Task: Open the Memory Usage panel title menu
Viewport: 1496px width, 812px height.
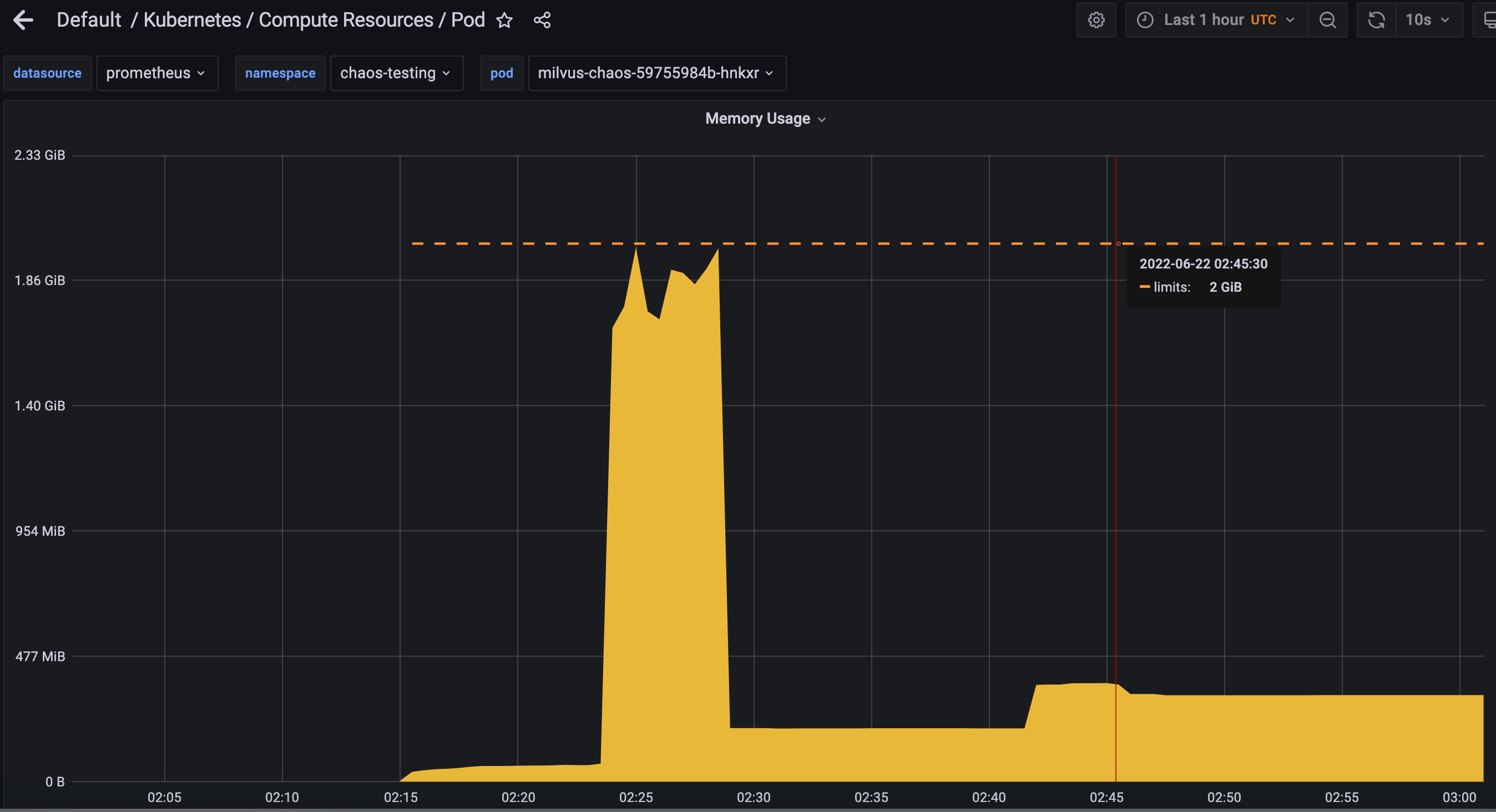Action: click(x=765, y=119)
